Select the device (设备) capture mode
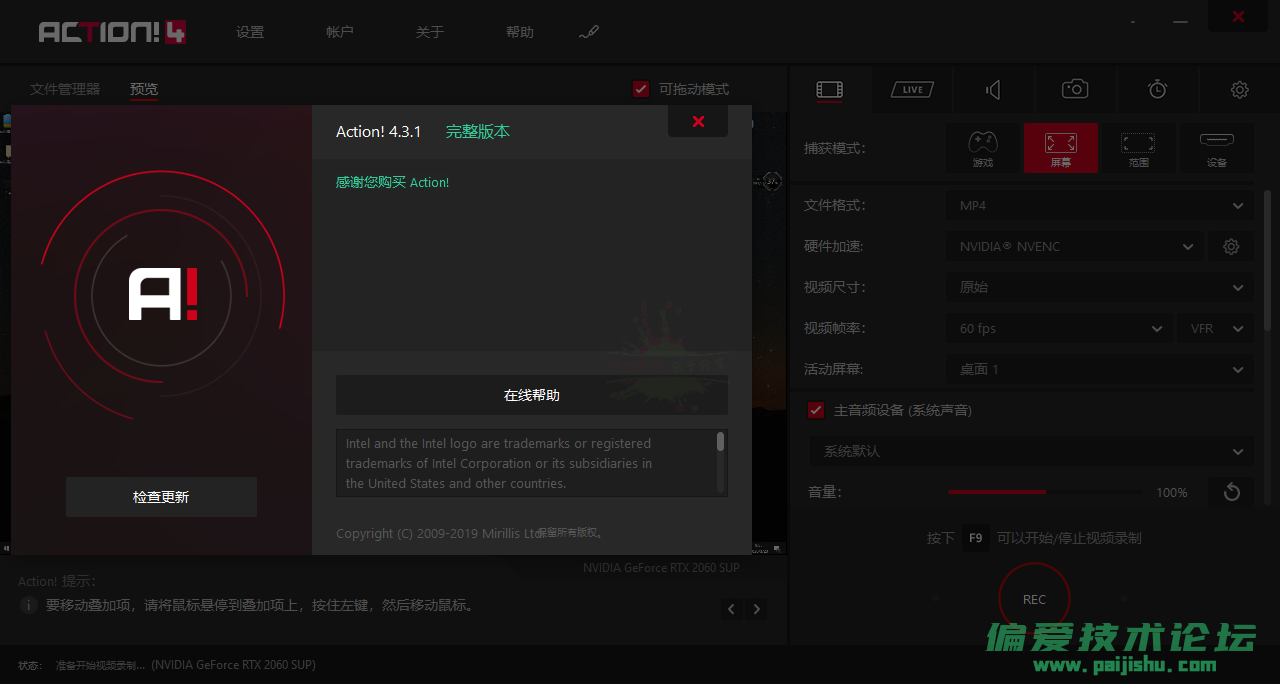The image size is (1280, 684). (1216, 148)
